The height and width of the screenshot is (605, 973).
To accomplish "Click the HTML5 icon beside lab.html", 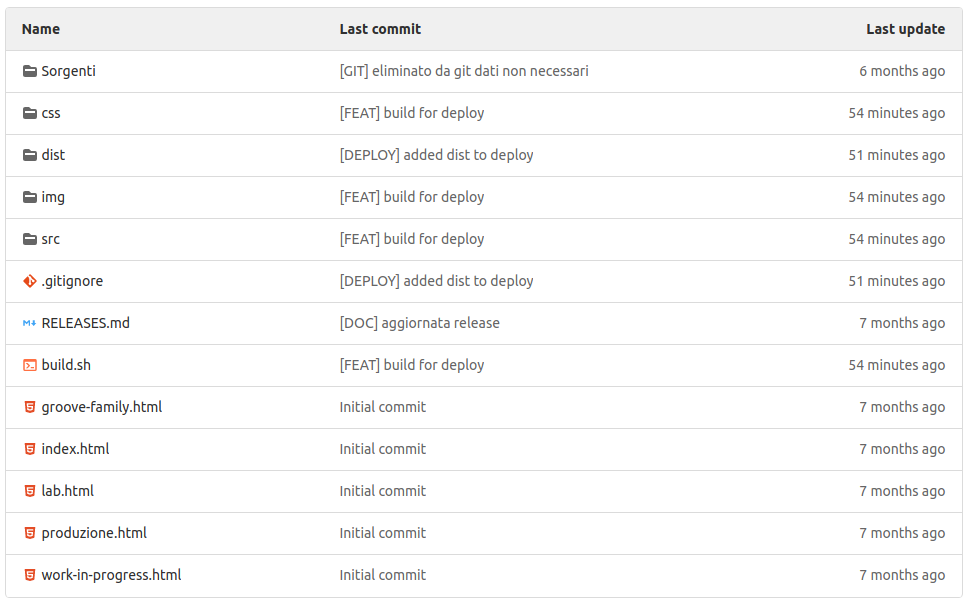I will coord(30,491).
